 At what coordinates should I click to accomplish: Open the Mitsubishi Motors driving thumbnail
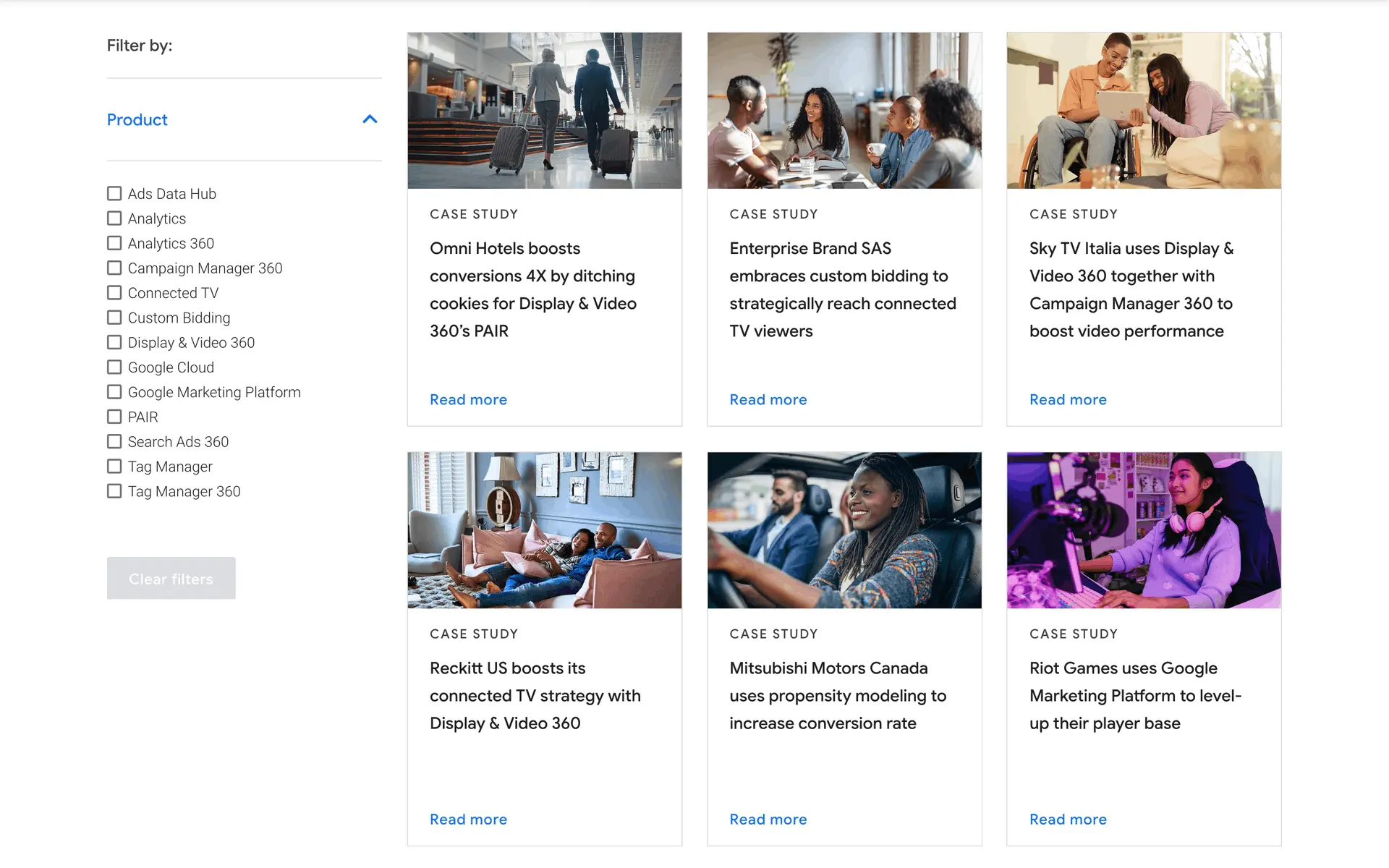tap(844, 530)
